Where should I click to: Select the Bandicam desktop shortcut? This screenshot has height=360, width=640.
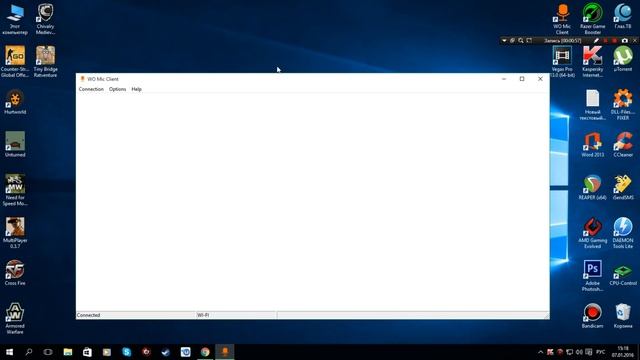(x=593, y=316)
